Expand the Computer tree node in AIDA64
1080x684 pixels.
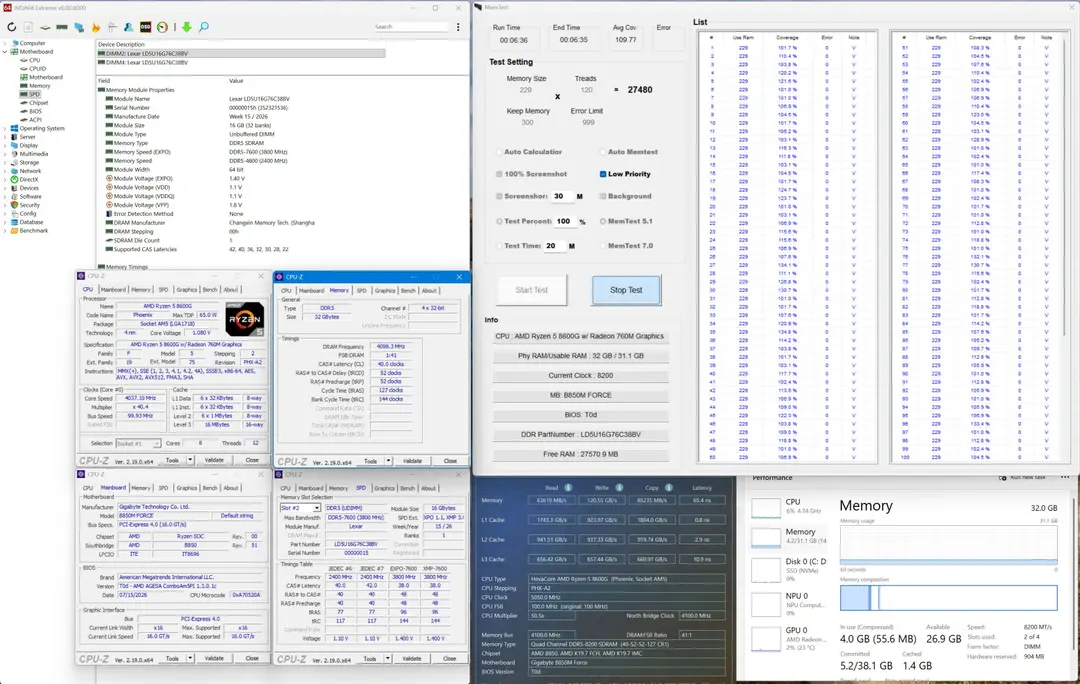point(6,43)
